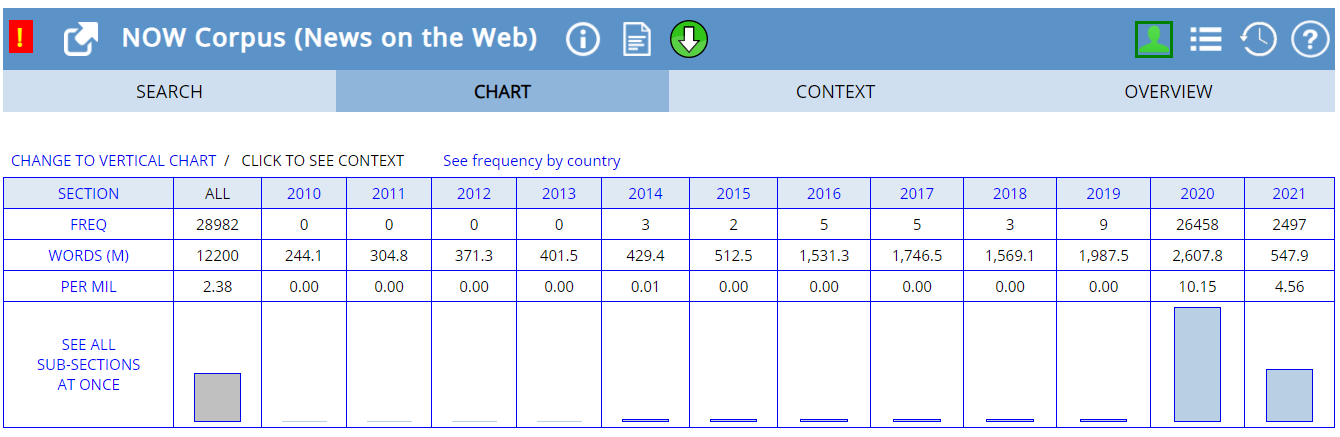
Task: Click the 2016 words value 1,531.3
Action: click(824, 256)
